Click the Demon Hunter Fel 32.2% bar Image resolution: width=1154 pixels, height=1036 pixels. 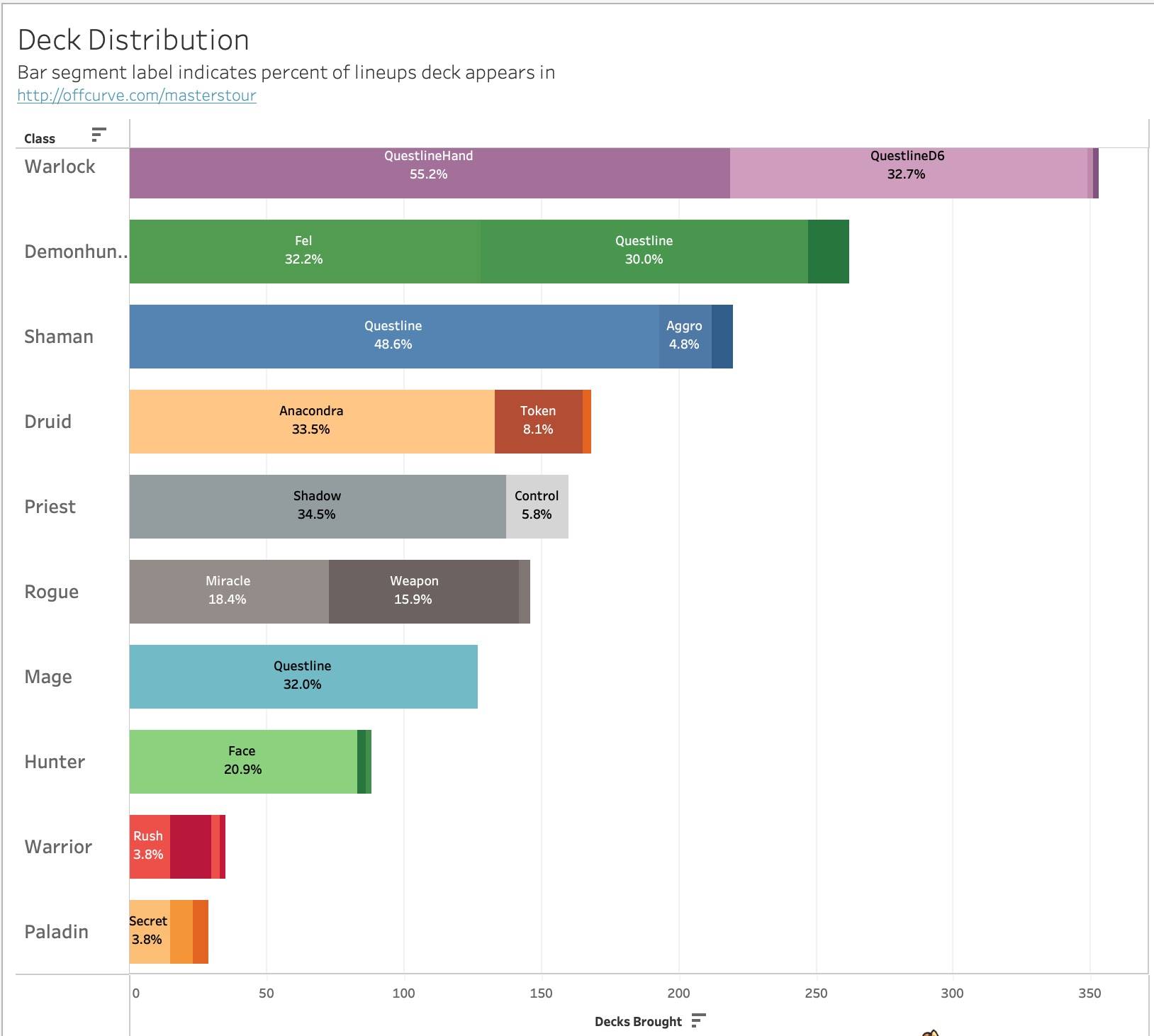pos(304,252)
